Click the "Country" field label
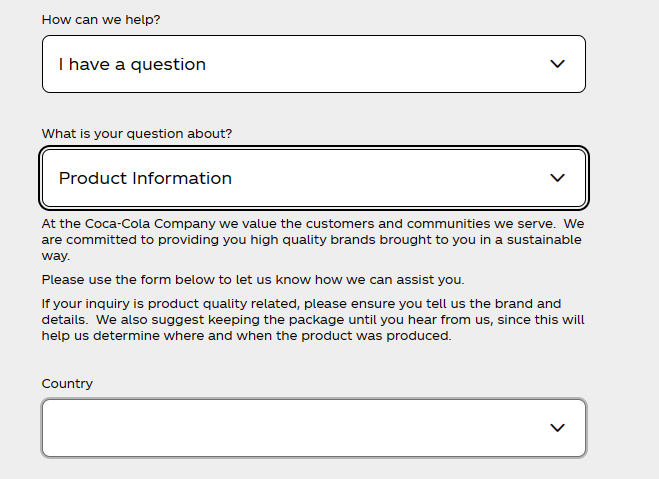The image size is (659, 479). 67,384
